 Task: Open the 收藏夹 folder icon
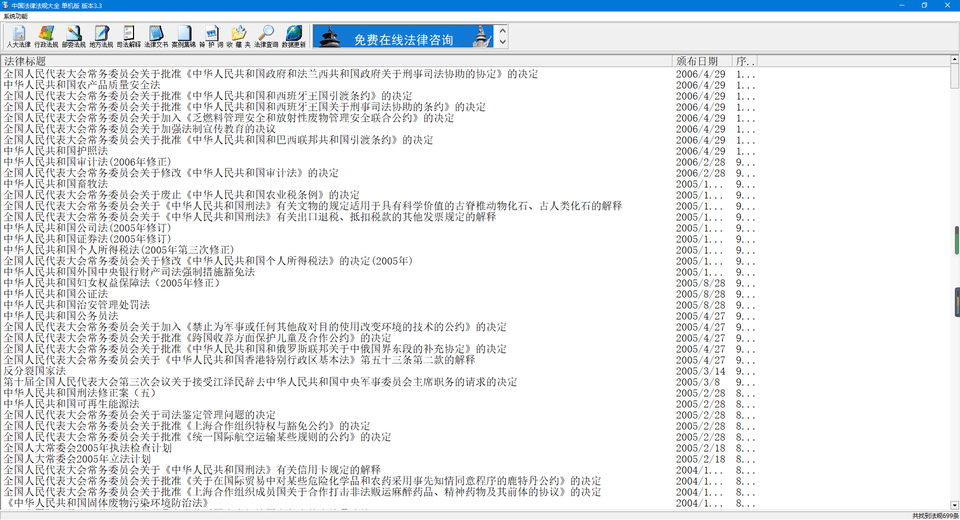click(238, 37)
